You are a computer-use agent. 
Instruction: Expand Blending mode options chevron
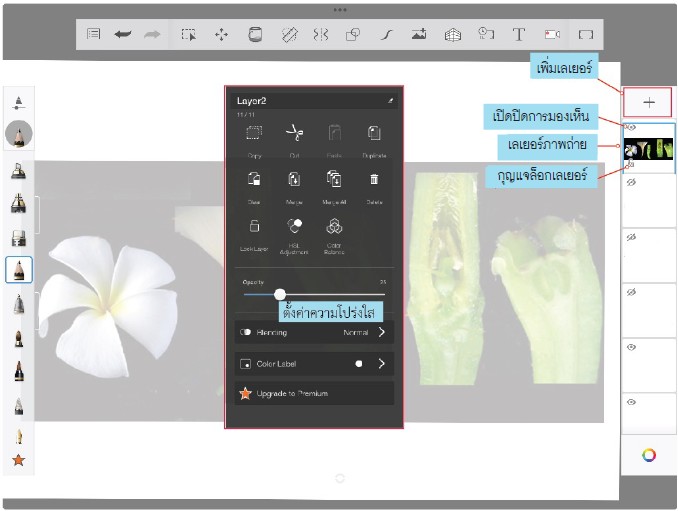tap(381, 332)
